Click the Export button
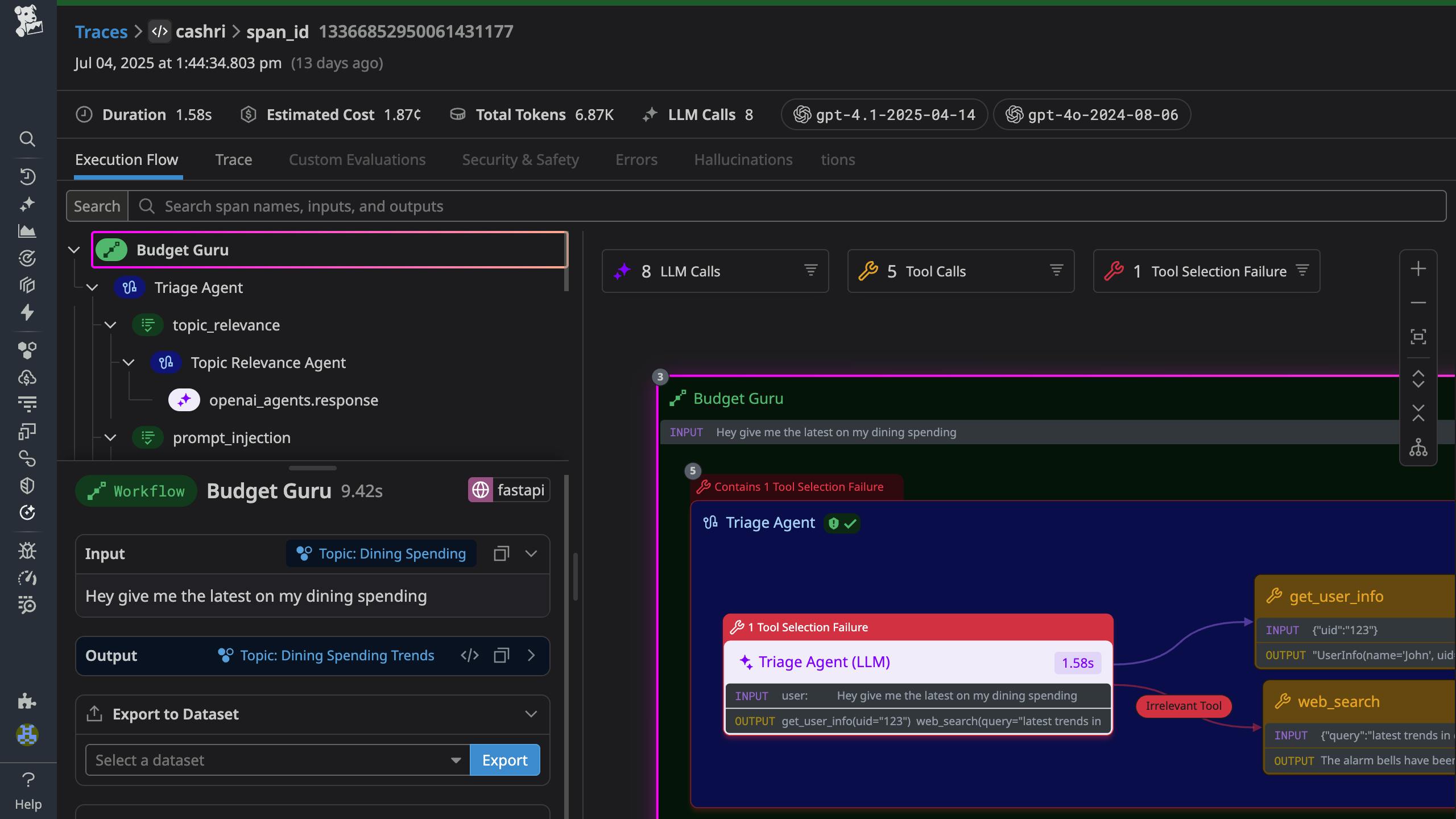 (x=504, y=760)
